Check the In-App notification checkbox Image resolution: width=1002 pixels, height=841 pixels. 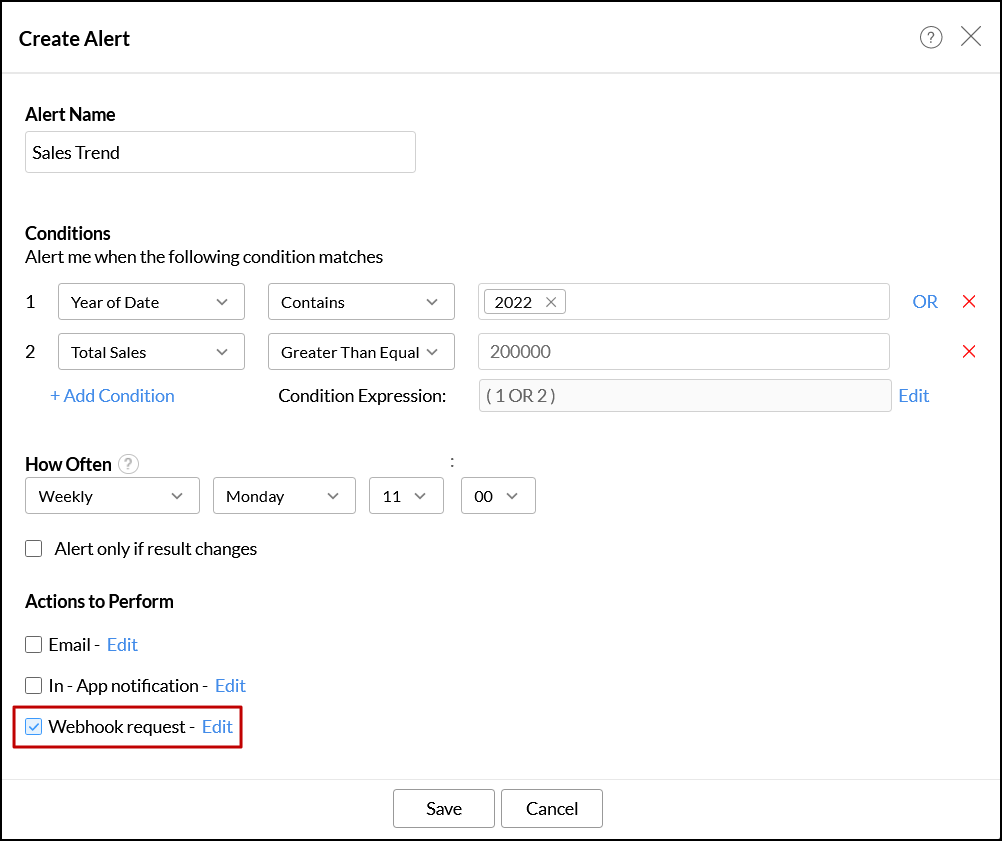(x=34, y=686)
